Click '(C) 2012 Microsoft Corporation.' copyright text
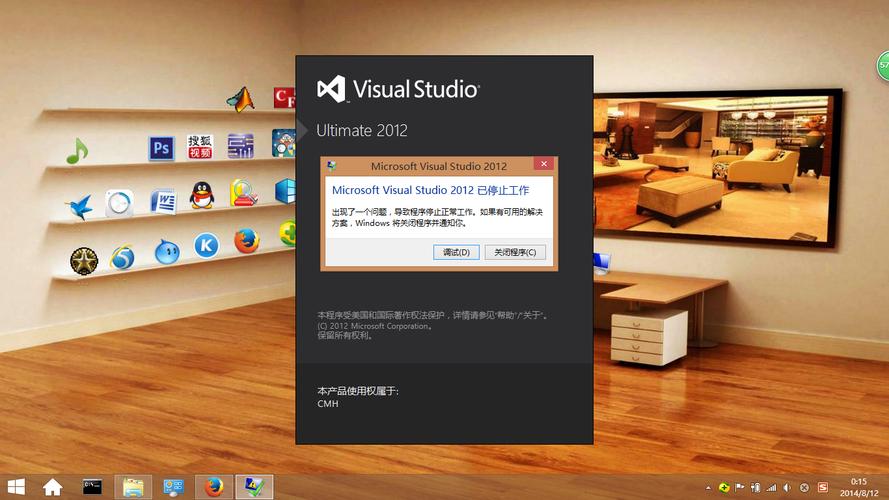The height and width of the screenshot is (500, 889). point(375,326)
